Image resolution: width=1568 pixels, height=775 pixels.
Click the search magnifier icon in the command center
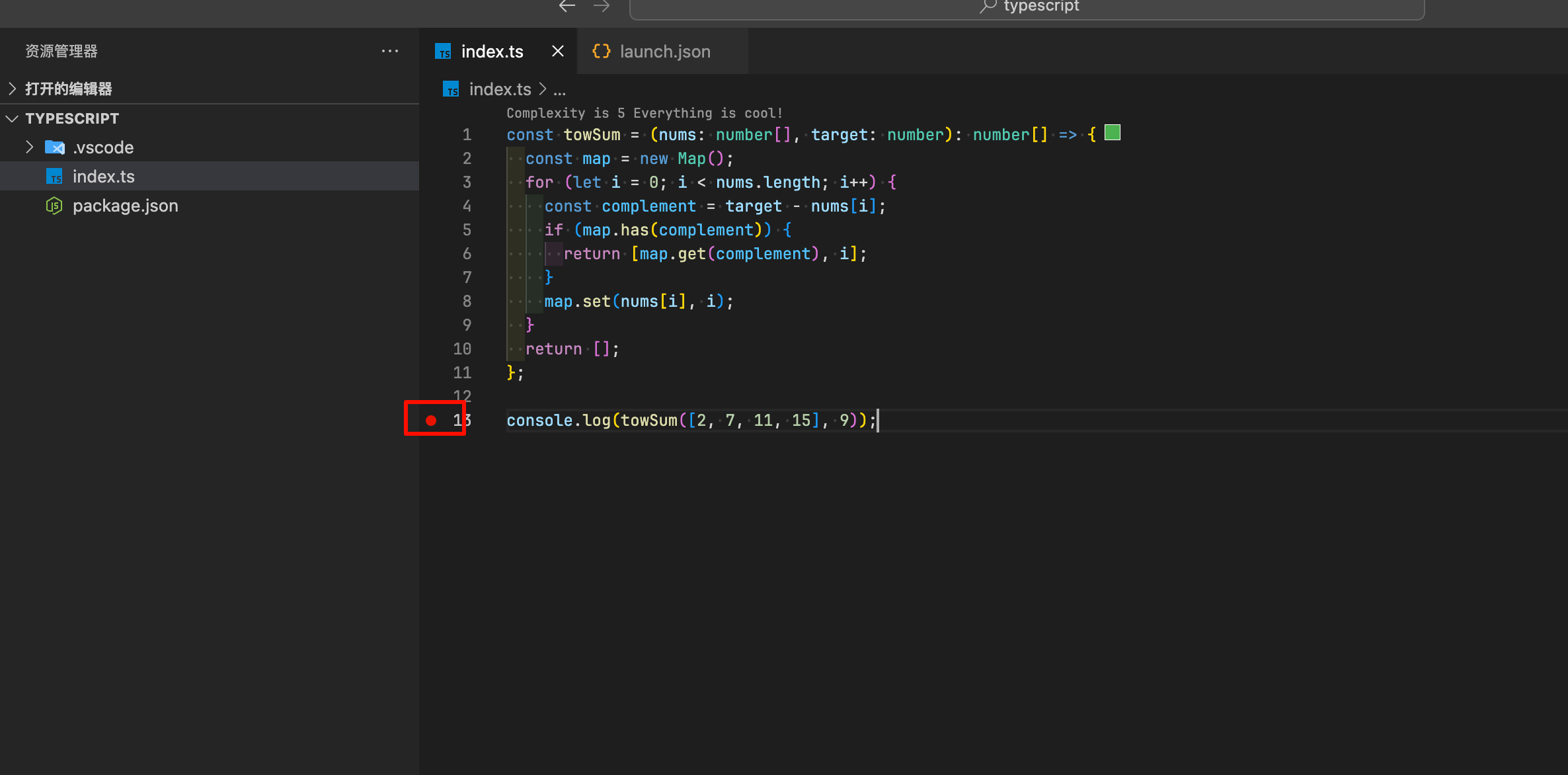pyautogui.click(x=988, y=7)
